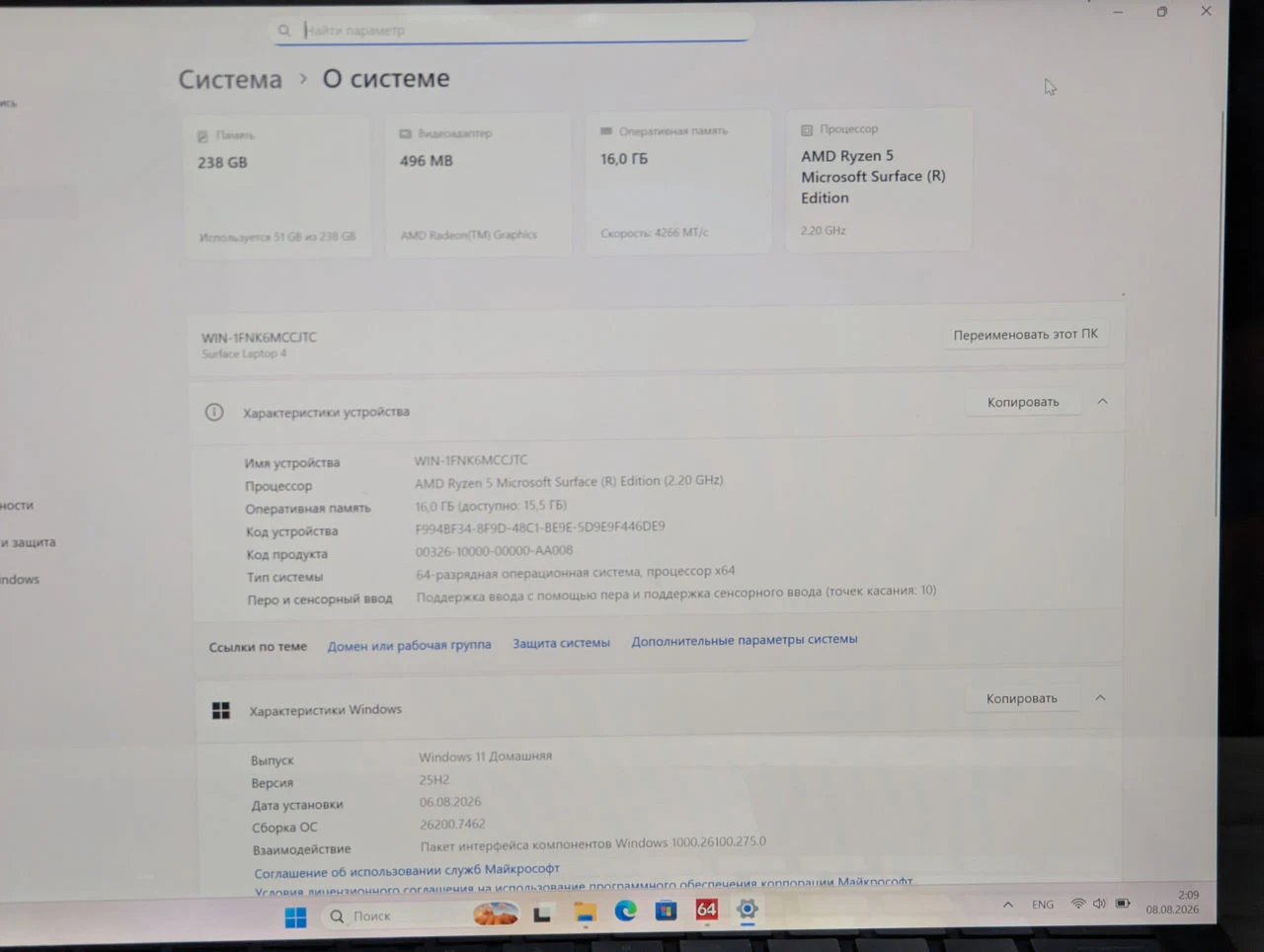Copy the device specifications (Характеристики устройства)

pos(1023,402)
